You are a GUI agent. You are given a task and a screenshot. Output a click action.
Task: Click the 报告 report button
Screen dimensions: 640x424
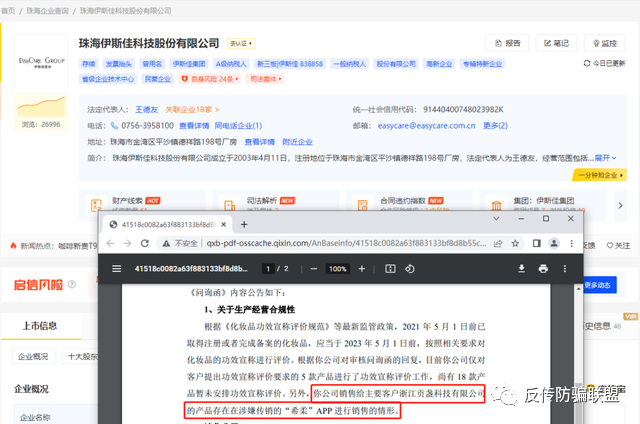tap(507, 43)
